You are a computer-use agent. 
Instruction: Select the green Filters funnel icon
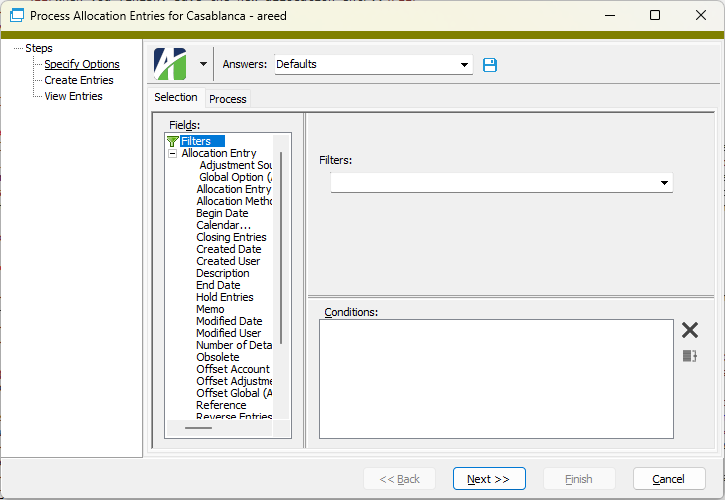click(x=172, y=142)
